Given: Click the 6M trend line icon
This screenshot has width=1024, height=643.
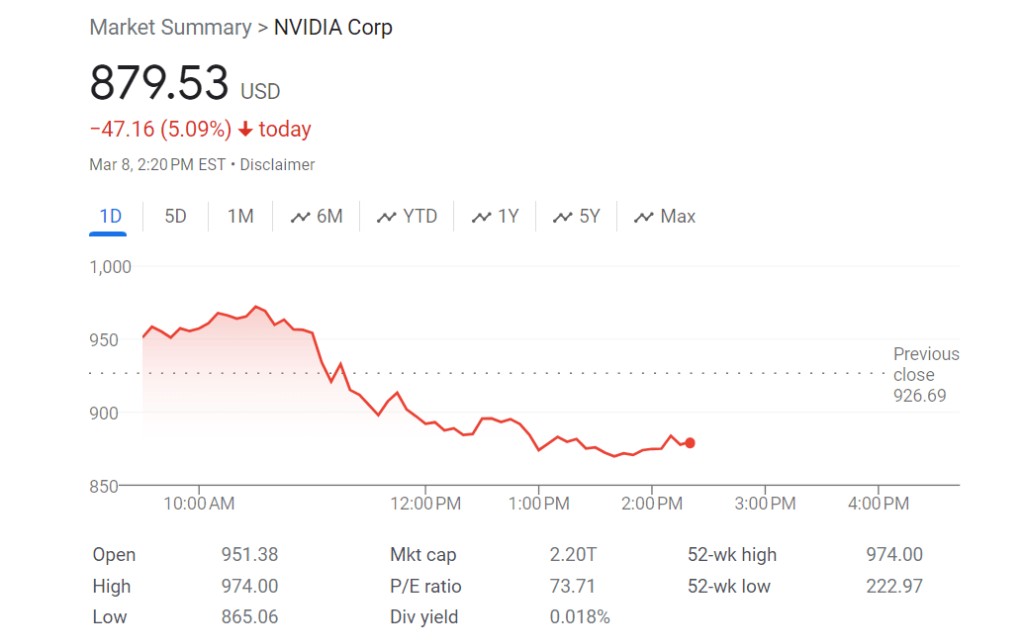Looking at the screenshot, I should tap(300, 217).
